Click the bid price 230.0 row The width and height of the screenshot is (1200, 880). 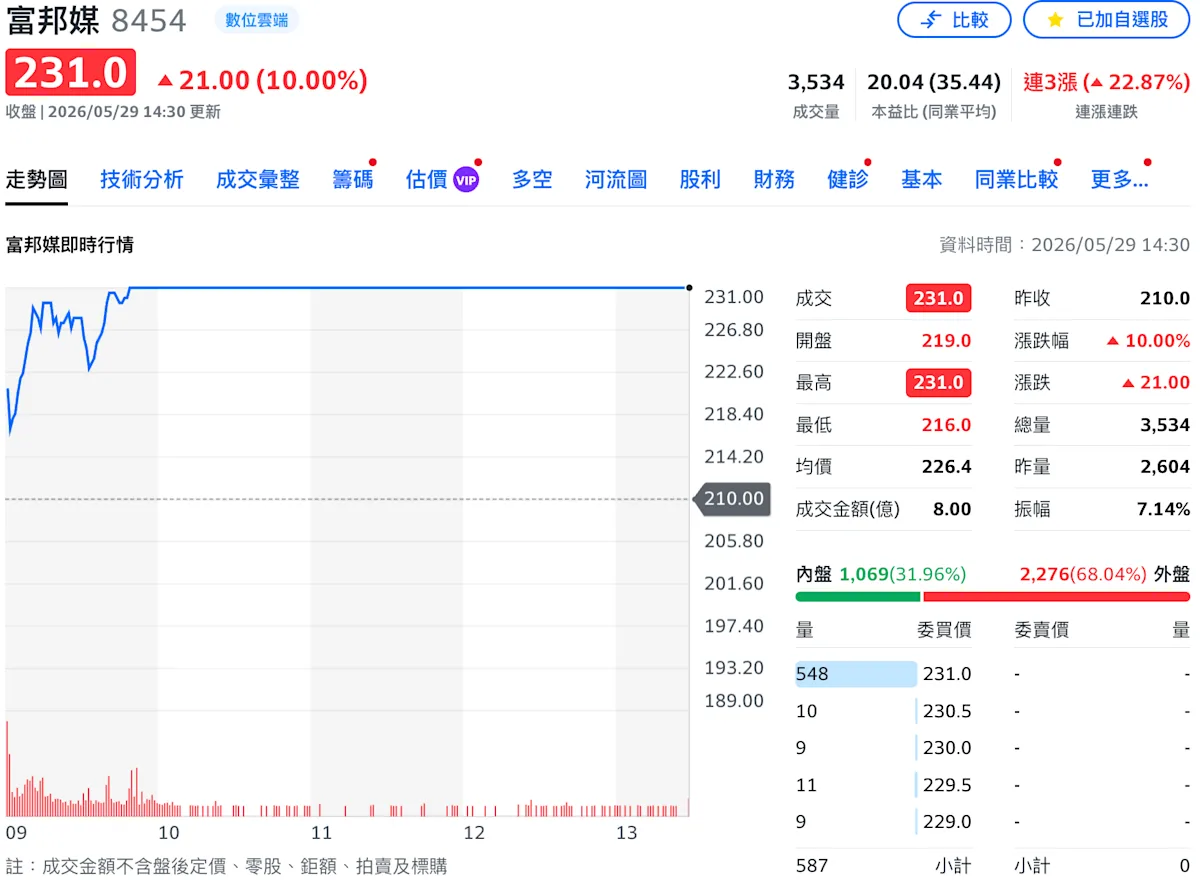click(x=883, y=748)
